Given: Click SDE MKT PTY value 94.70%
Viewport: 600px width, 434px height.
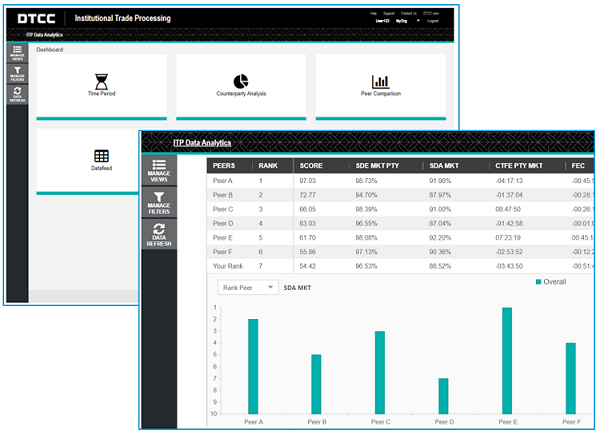Looking at the screenshot, I should point(366,195).
